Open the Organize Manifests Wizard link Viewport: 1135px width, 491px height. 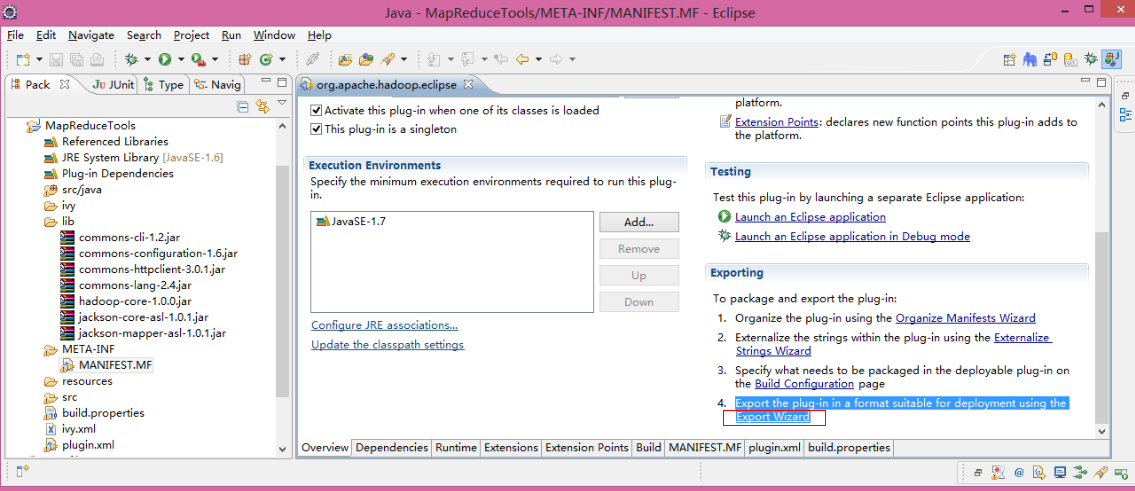[x=966, y=317]
